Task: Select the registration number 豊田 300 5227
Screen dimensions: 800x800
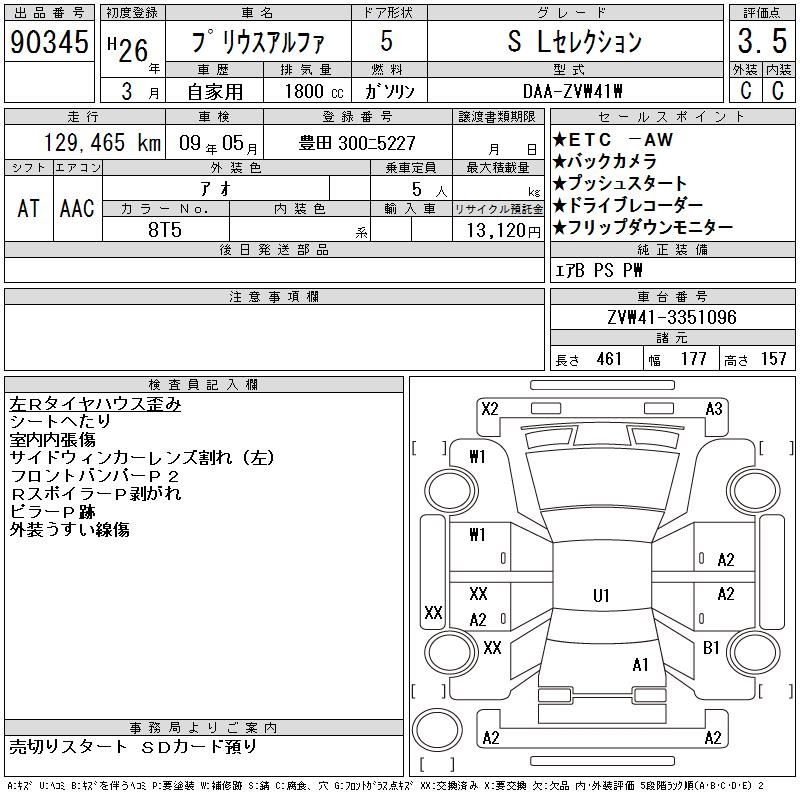Action: pyautogui.click(x=357, y=143)
